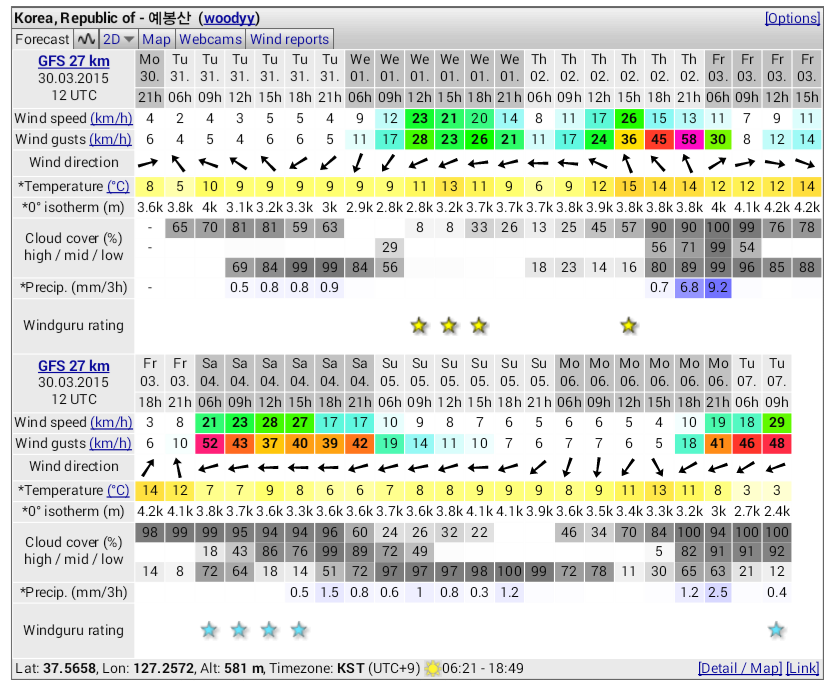This screenshot has height=695, width=835.
Task: Open the Options link
Action: (792, 18)
